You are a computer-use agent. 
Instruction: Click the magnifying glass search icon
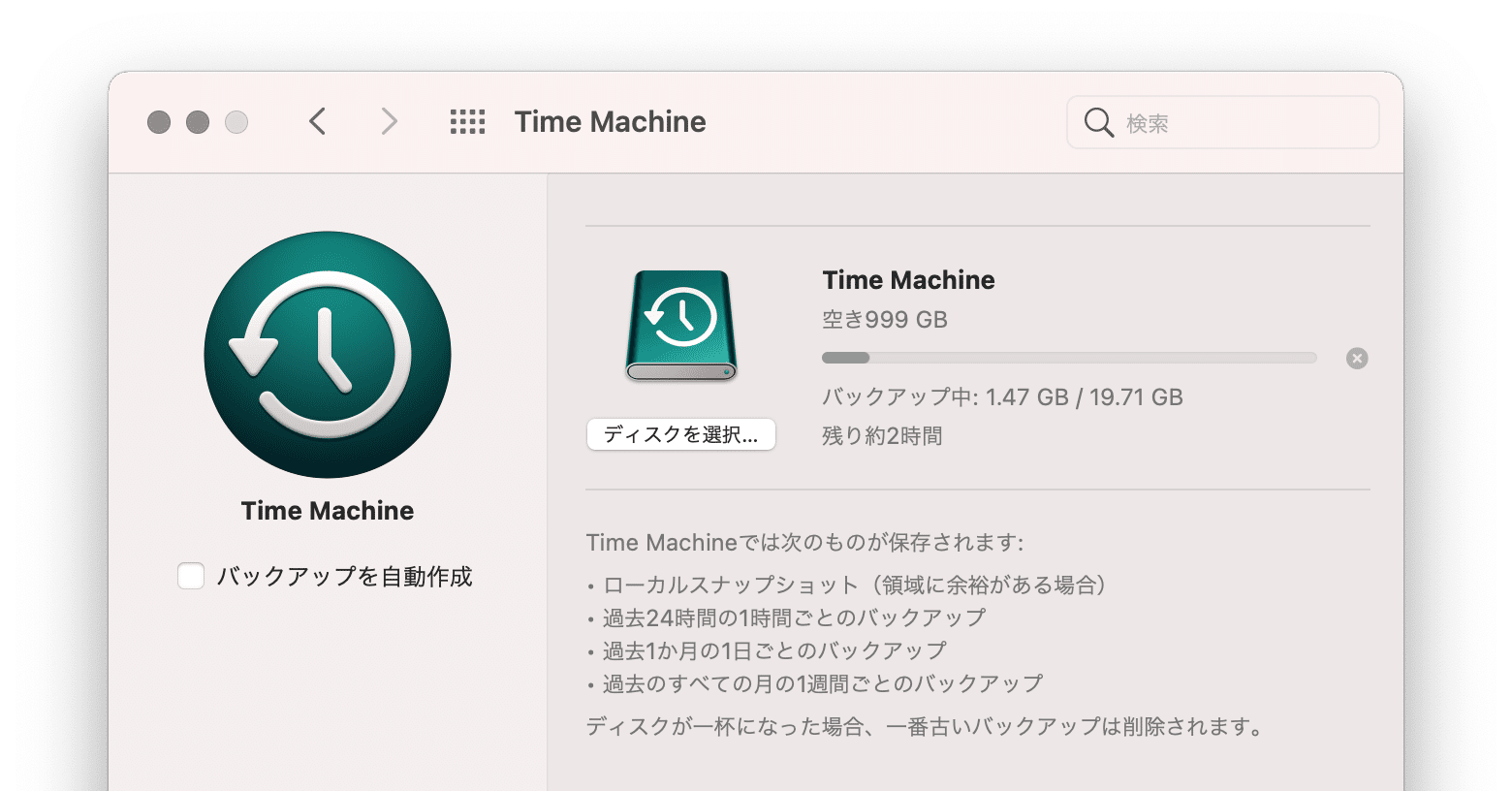point(1098,122)
